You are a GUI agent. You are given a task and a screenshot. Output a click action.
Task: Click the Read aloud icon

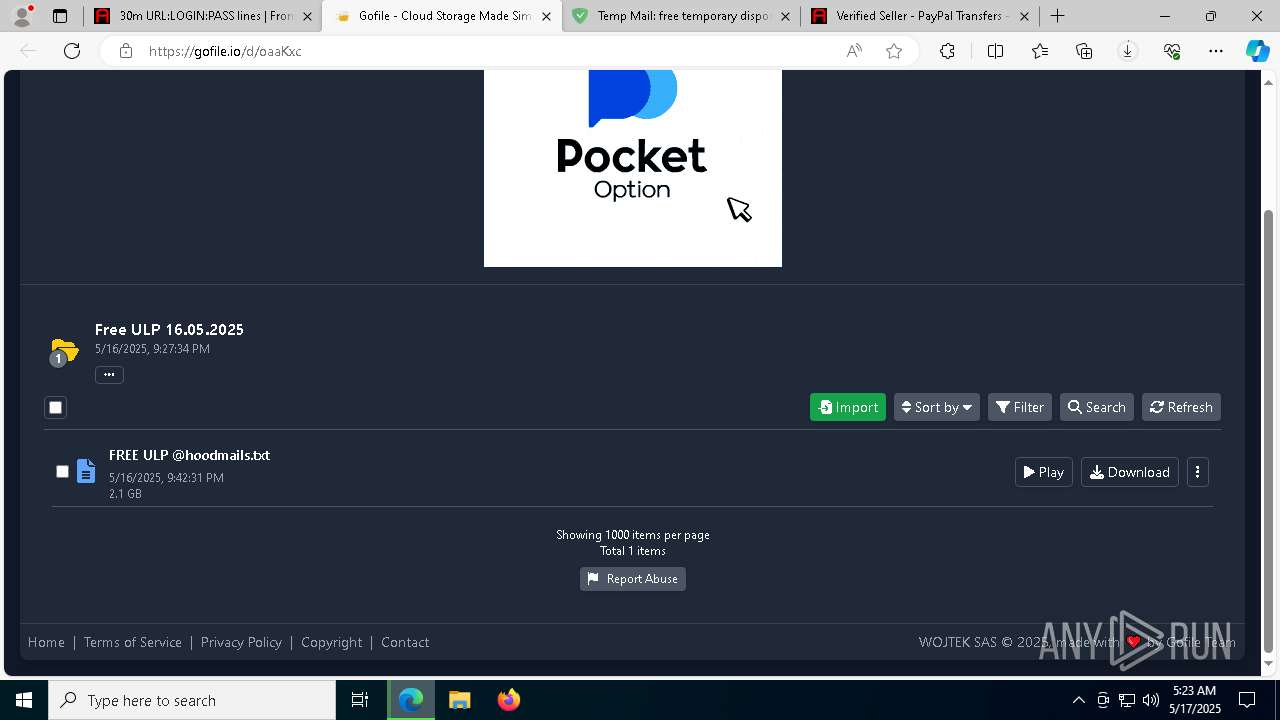click(x=854, y=51)
